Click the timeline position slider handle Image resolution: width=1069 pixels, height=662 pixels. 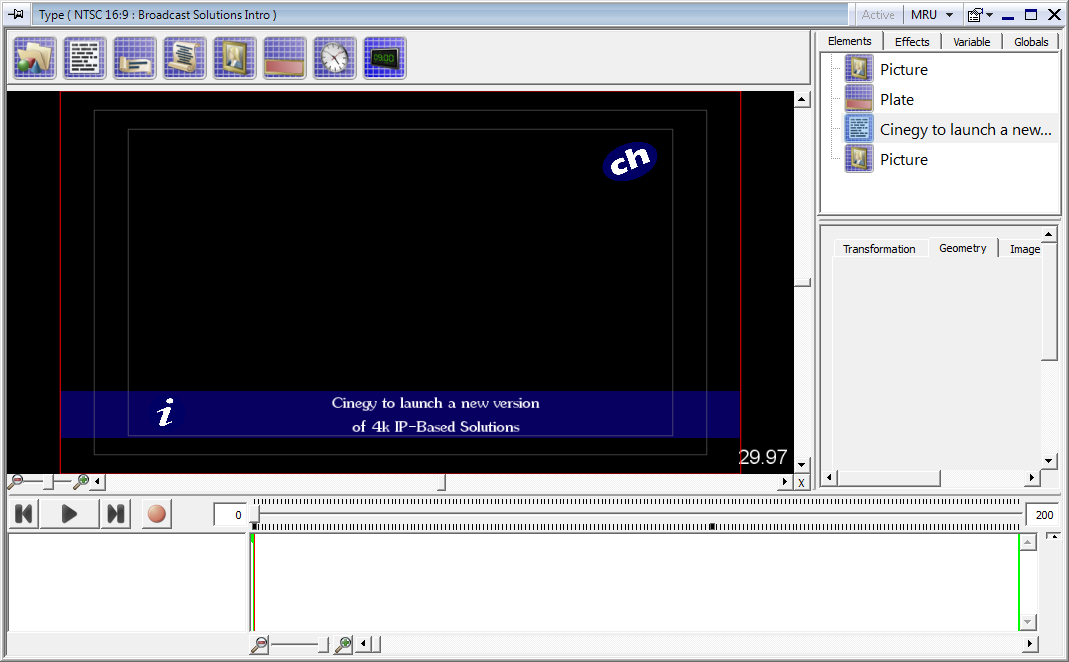click(x=254, y=513)
